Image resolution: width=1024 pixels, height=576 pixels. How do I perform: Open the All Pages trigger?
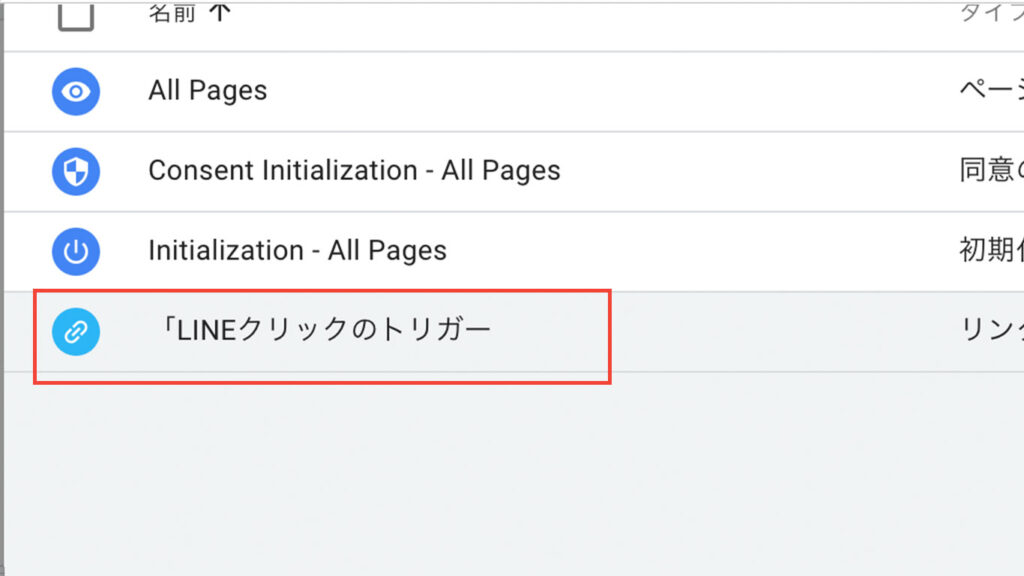click(x=208, y=91)
